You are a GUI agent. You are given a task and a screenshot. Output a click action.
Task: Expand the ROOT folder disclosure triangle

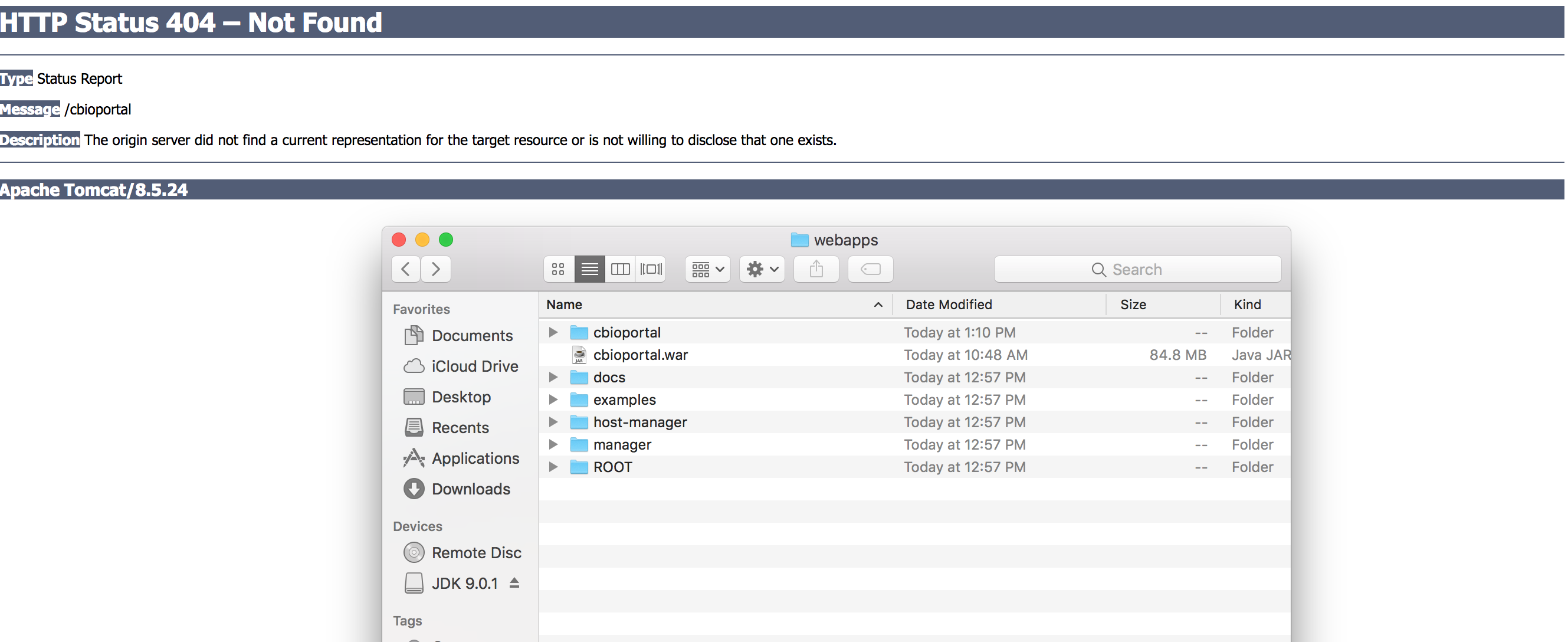(x=553, y=467)
